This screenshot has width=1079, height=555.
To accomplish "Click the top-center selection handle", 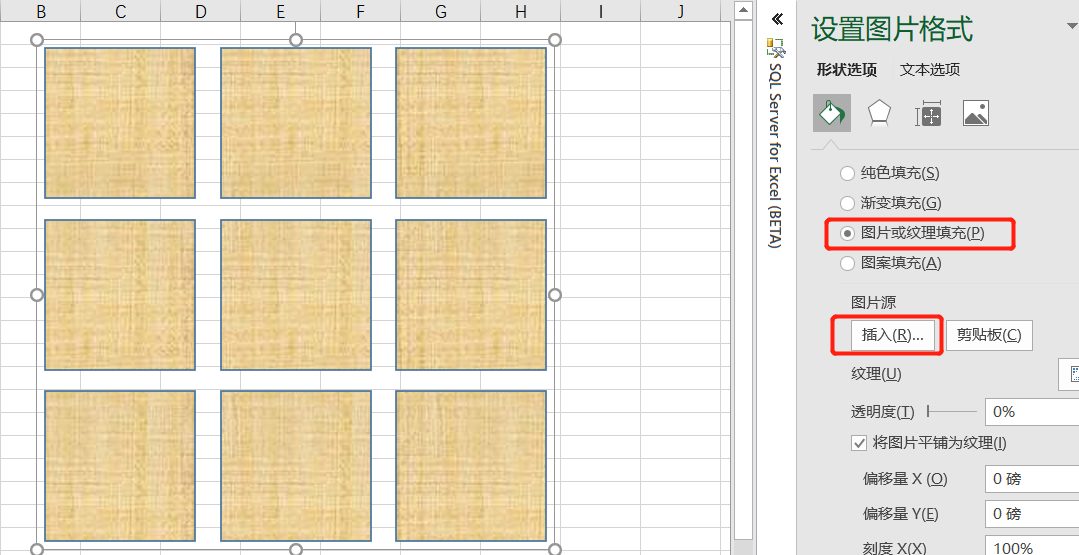I will 296,40.
